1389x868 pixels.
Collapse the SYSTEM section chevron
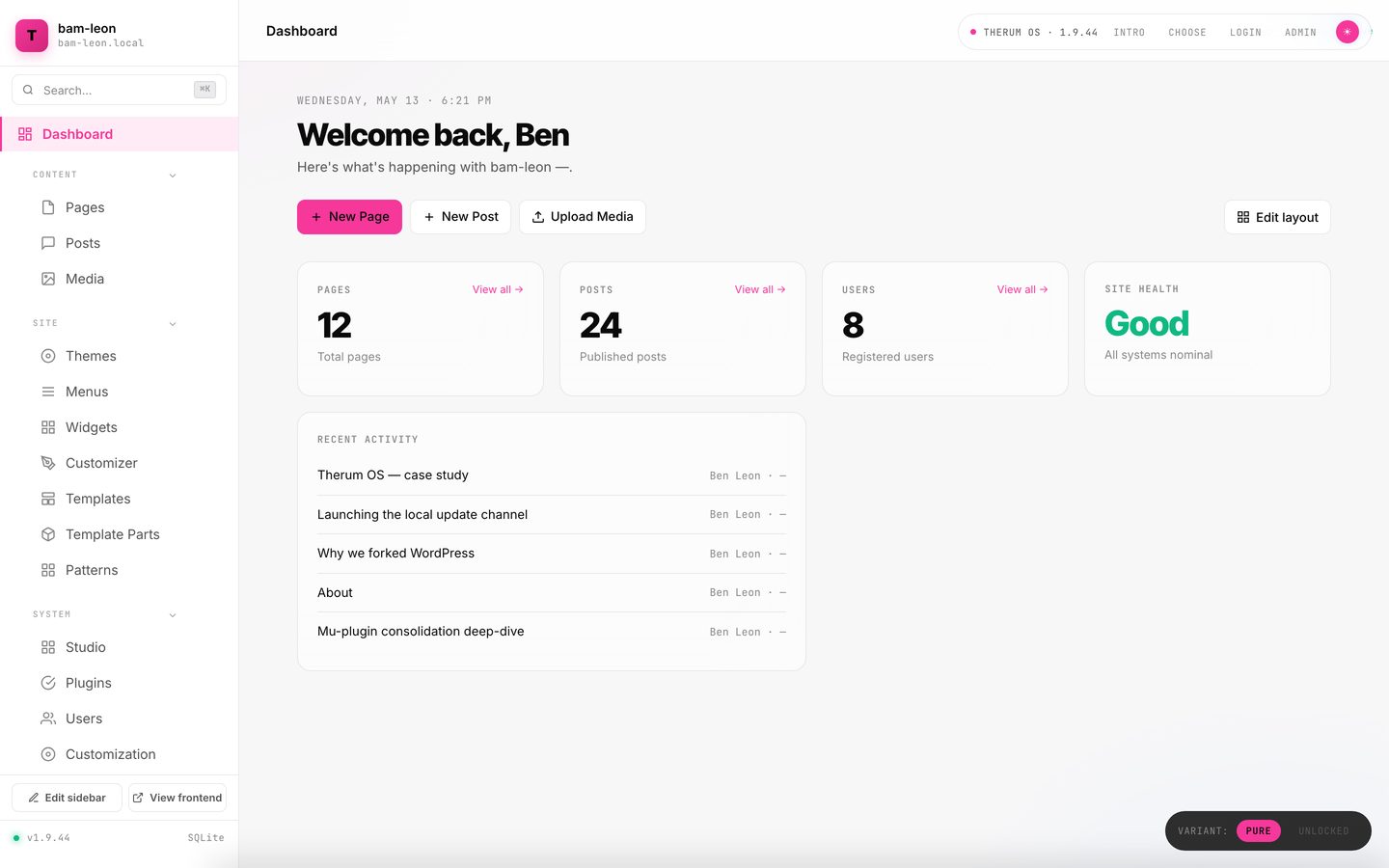(x=173, y=615)
